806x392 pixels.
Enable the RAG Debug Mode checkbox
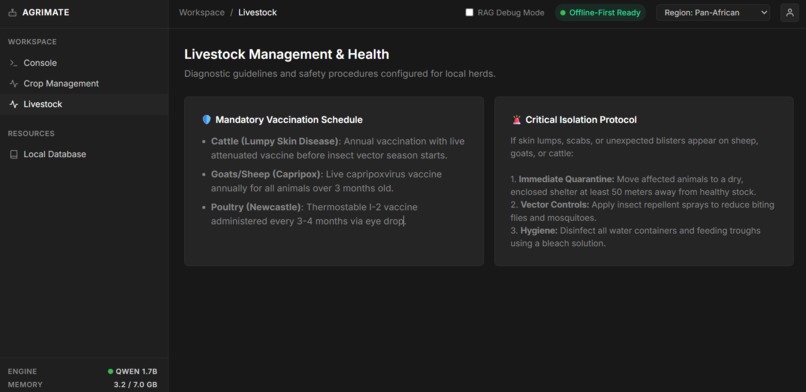pos(469,12)
